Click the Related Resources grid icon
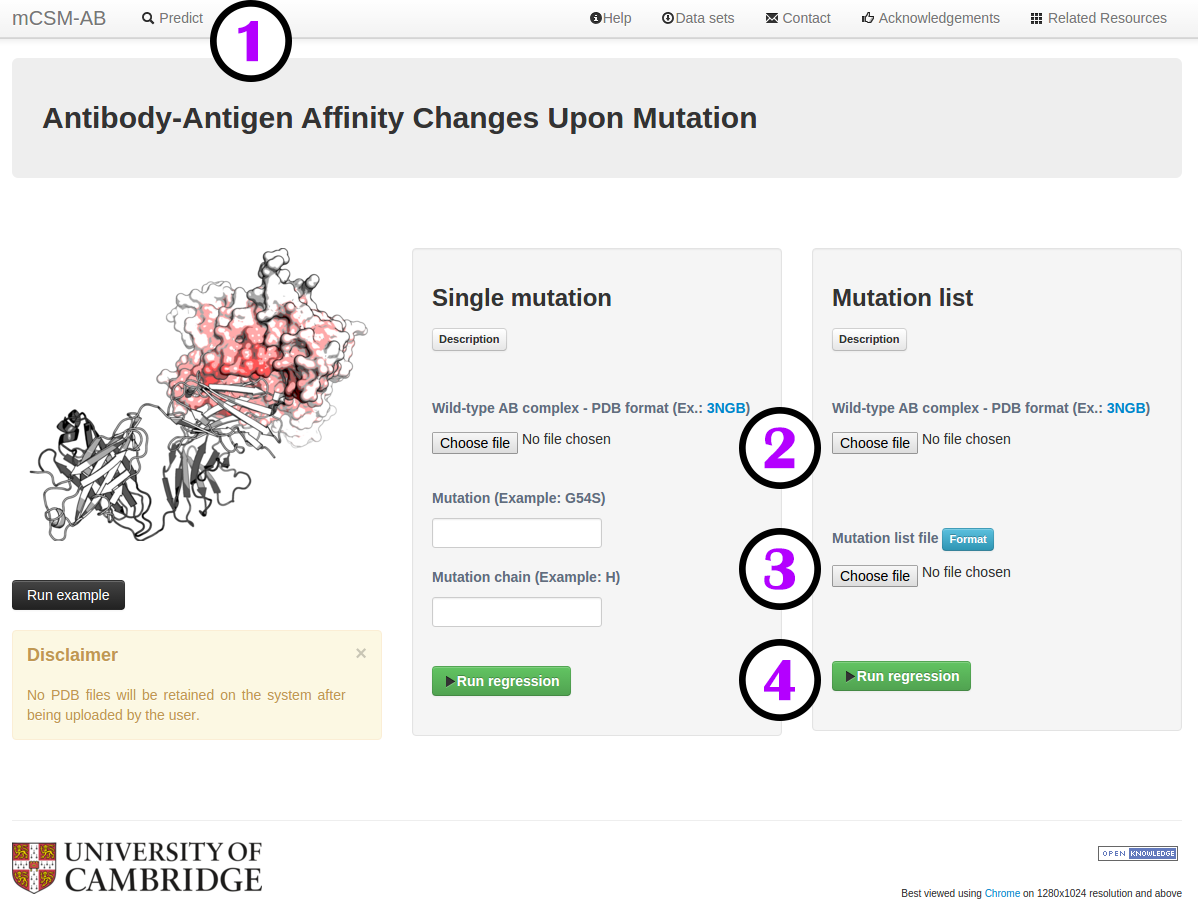Viewport: 1198px width, 906px height. 1036,18
